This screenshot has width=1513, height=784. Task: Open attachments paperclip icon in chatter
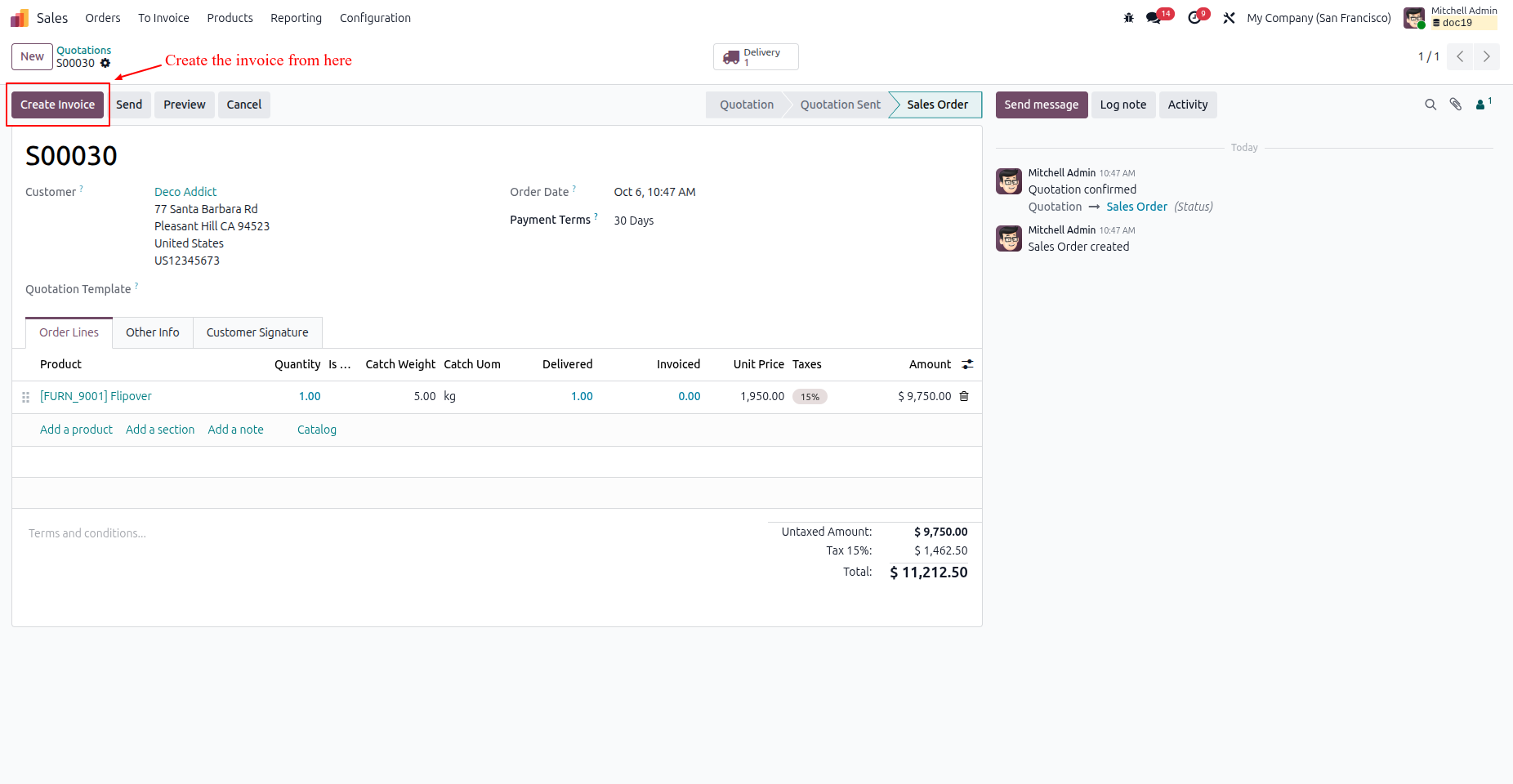tap(1456, 105)
